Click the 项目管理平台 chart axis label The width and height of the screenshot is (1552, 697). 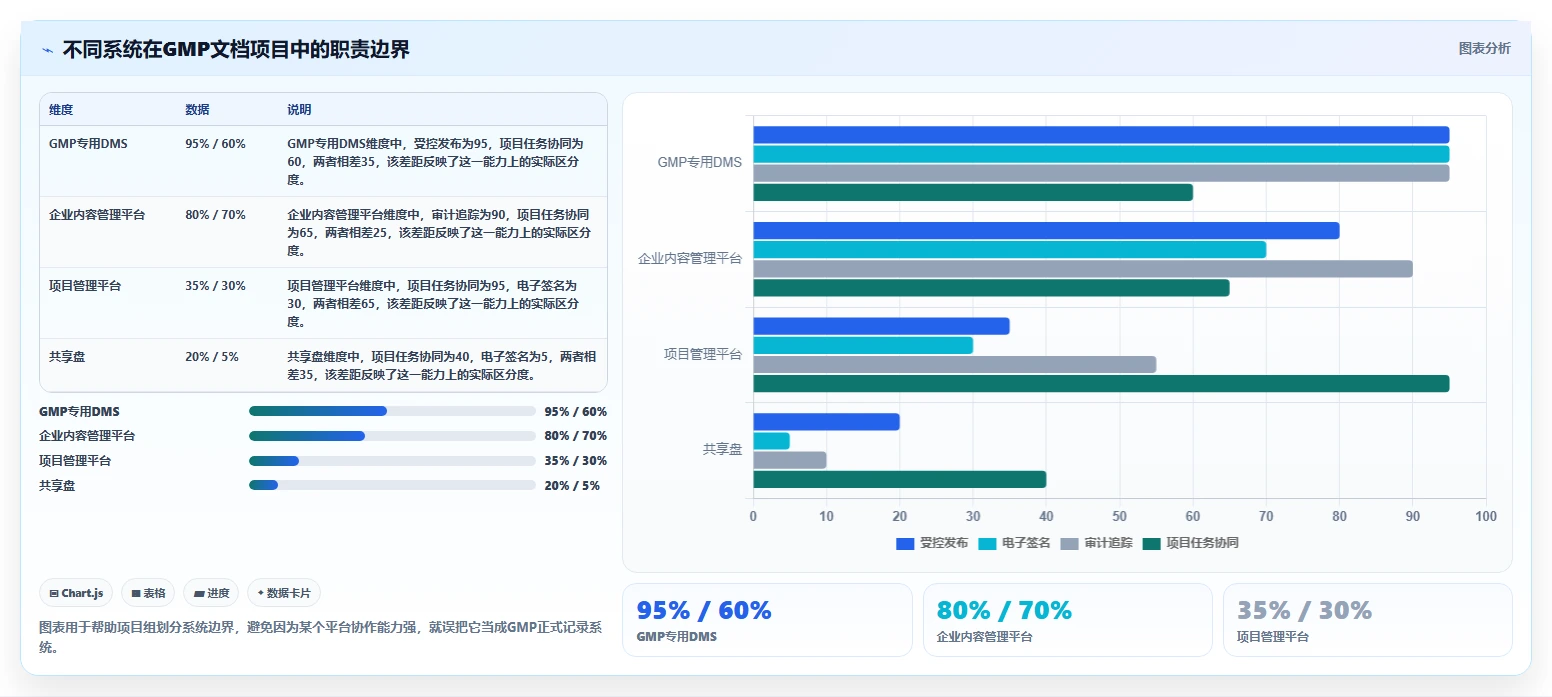coord(703,354)
